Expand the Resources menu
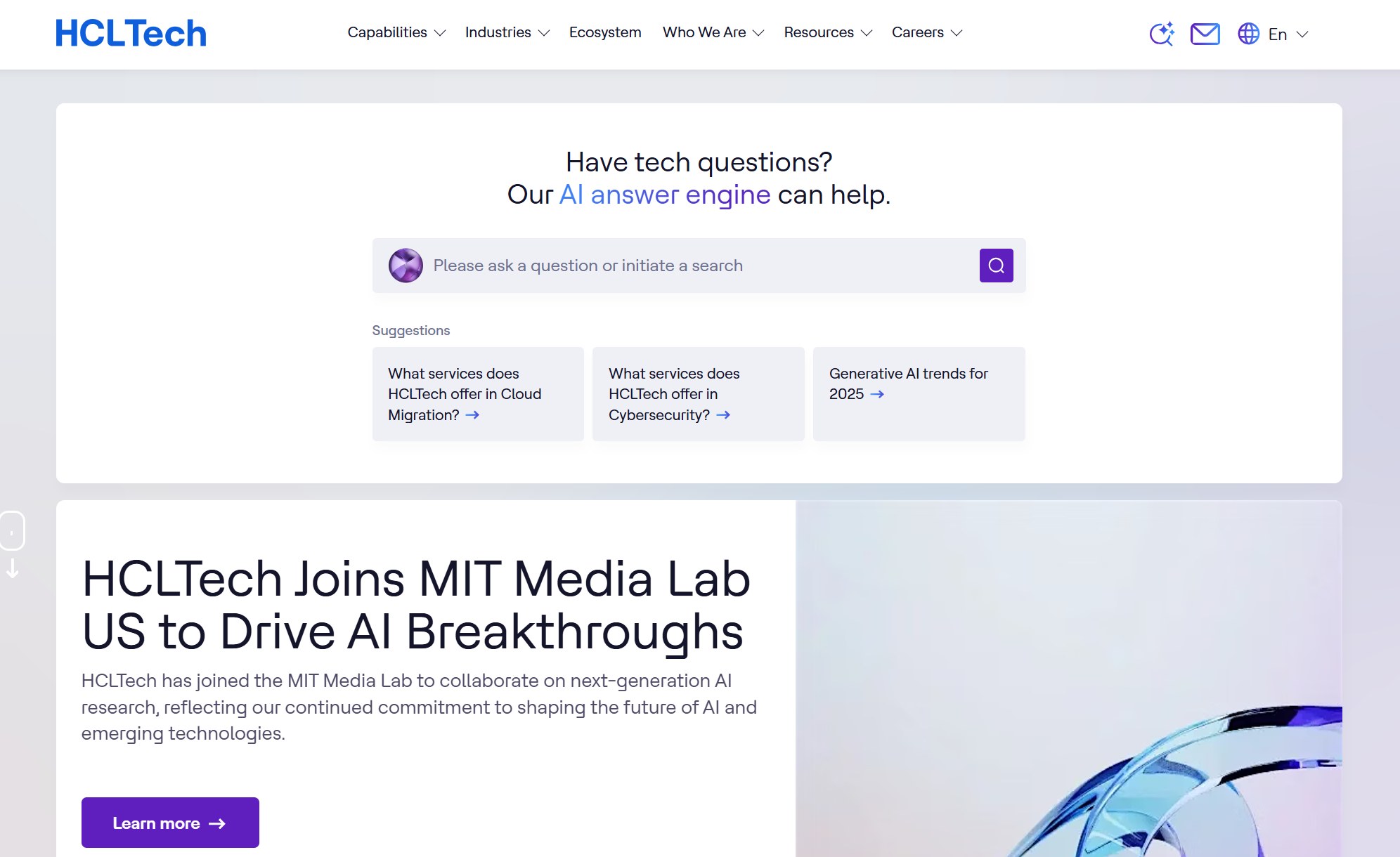Screen dimensions: 1400x857 point(827,32)
